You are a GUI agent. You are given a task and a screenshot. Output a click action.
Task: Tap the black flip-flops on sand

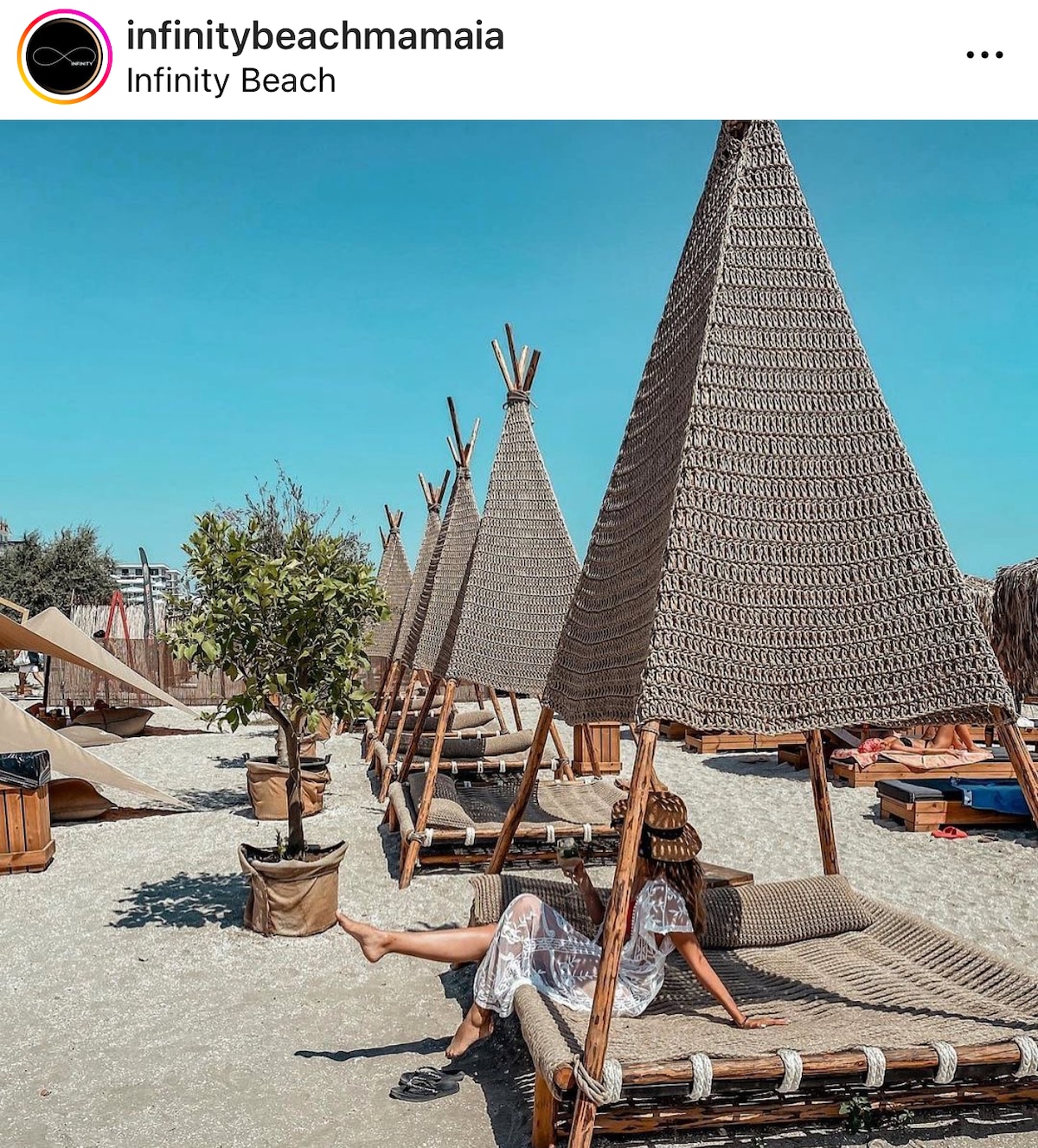click(x=425, y=1081)
